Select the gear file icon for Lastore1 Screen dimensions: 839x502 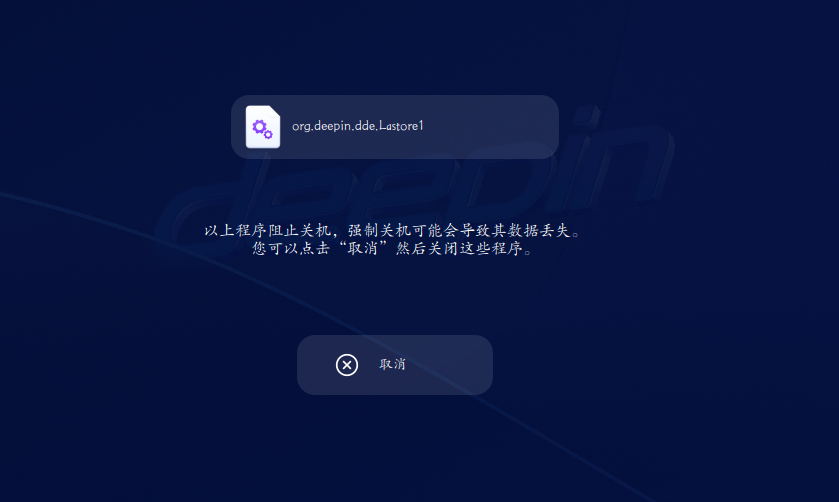pyautogui.click(x=263, y=127)
